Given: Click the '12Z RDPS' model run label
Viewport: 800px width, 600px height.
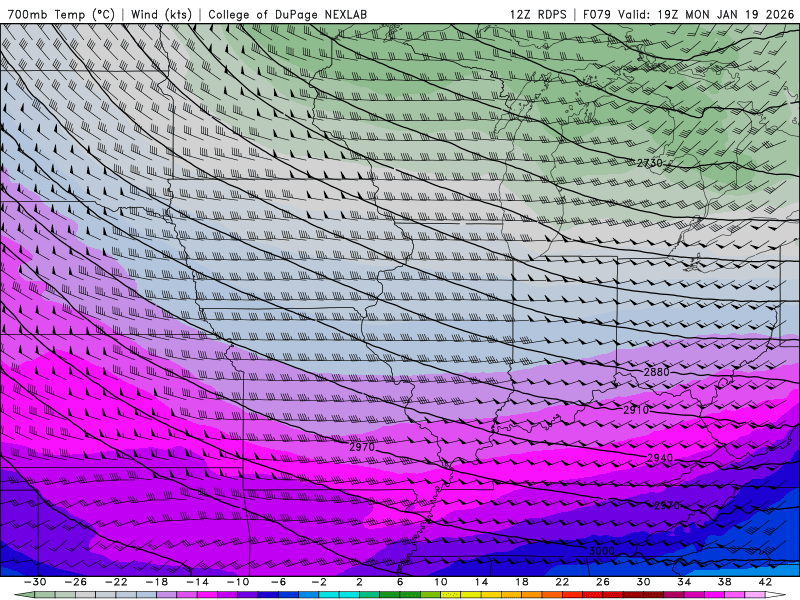Looking at the screenshot, I should (x=538, y=14).
